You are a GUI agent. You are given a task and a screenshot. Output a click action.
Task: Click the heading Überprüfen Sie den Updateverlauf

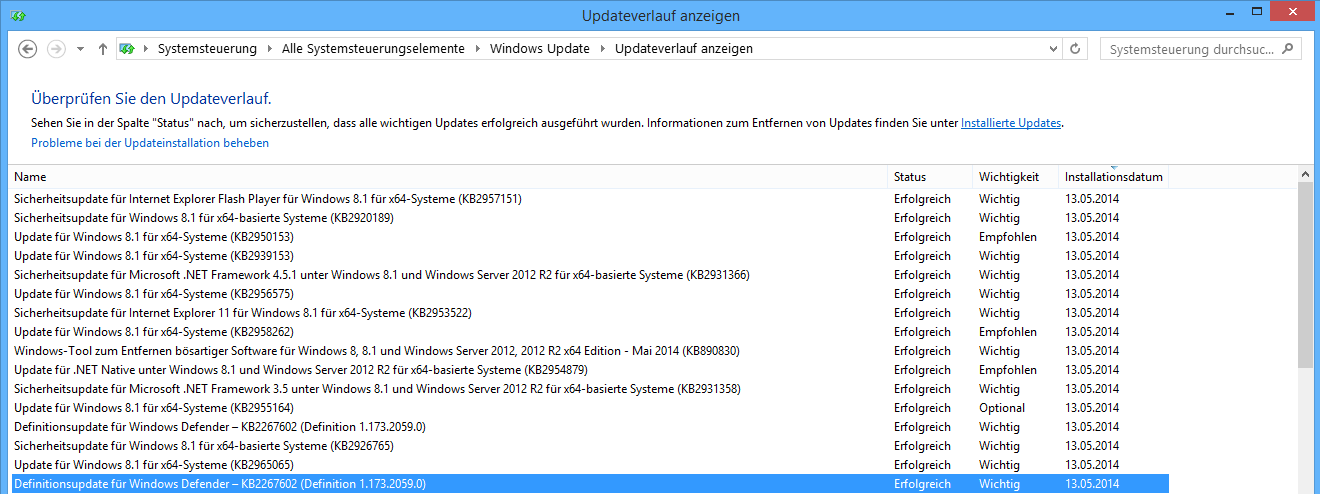pos(151,99)
